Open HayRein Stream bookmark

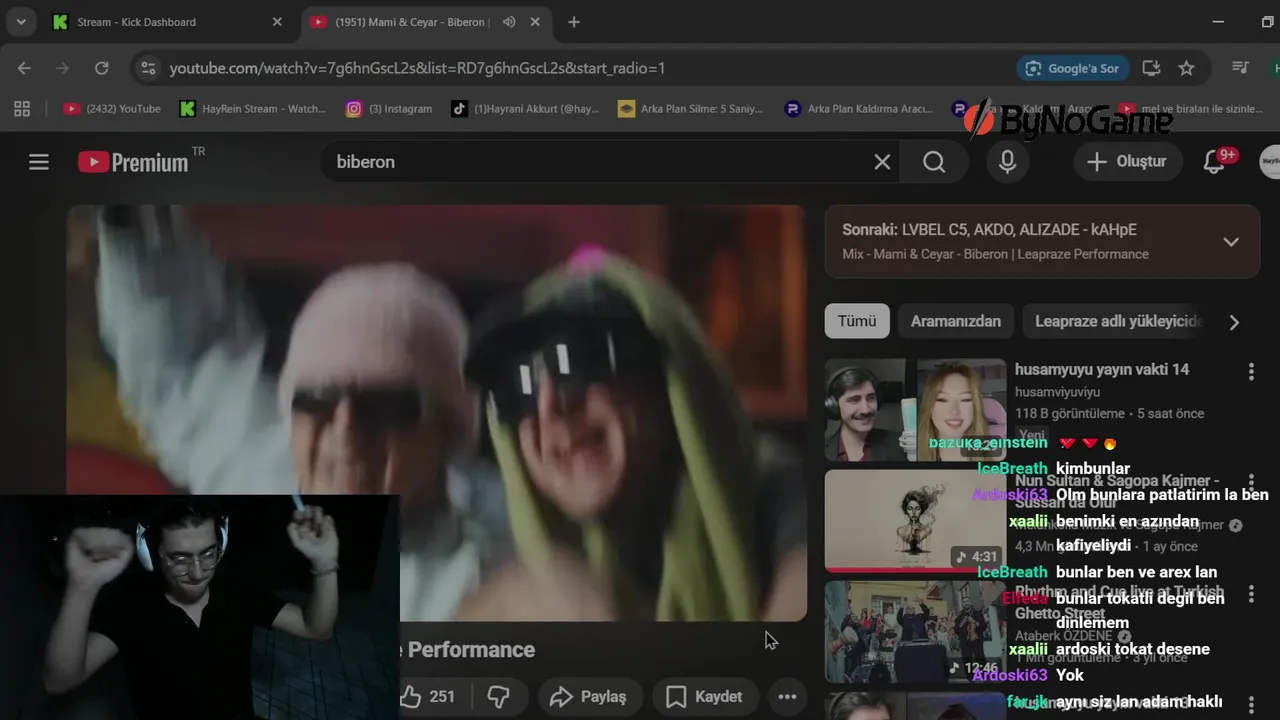253,108
